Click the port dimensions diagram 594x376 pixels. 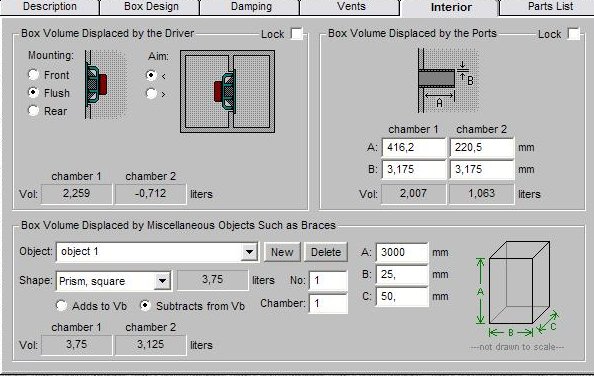coord(448,80)
